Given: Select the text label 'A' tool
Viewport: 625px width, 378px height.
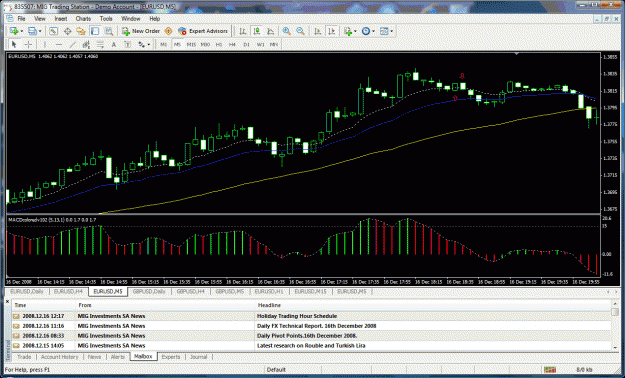Looking at the screenshot, I should coord(114,45).
